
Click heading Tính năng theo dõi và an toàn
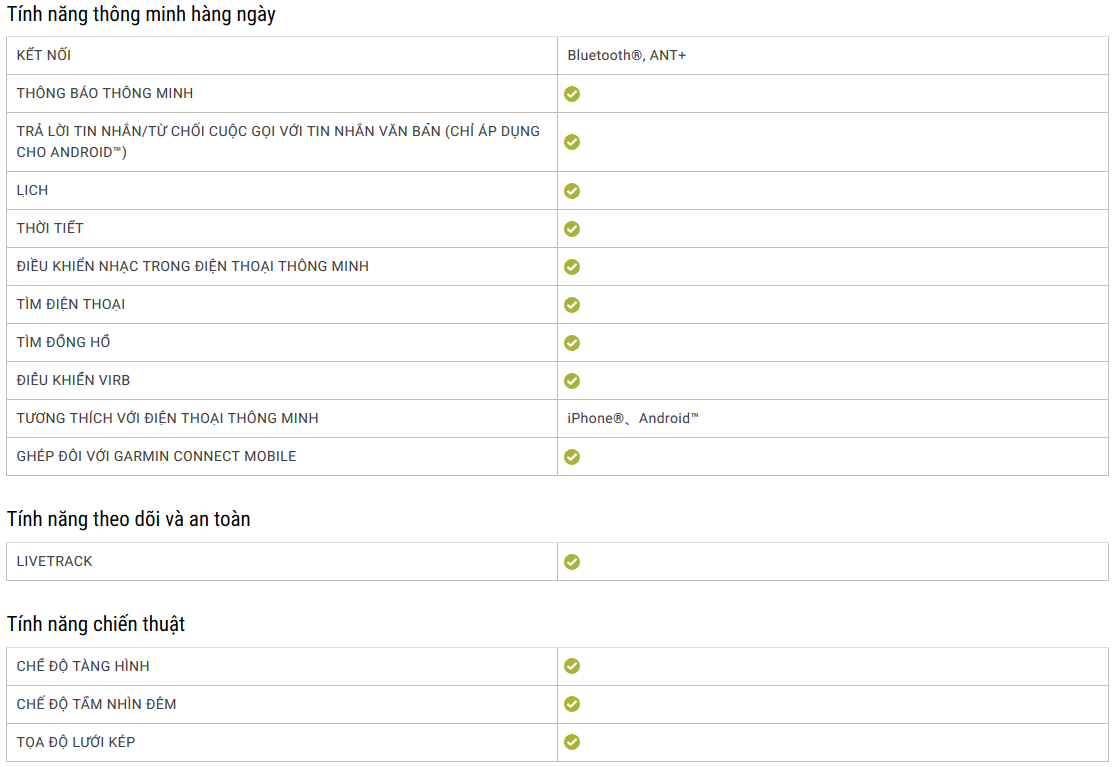coord(129,519)
